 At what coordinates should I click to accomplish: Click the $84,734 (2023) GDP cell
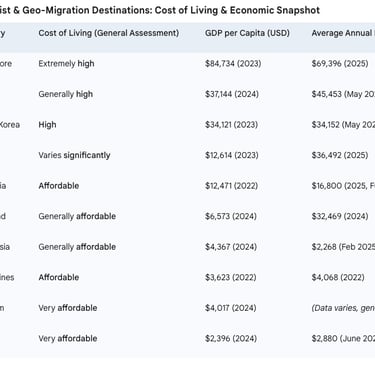[233, 64]
